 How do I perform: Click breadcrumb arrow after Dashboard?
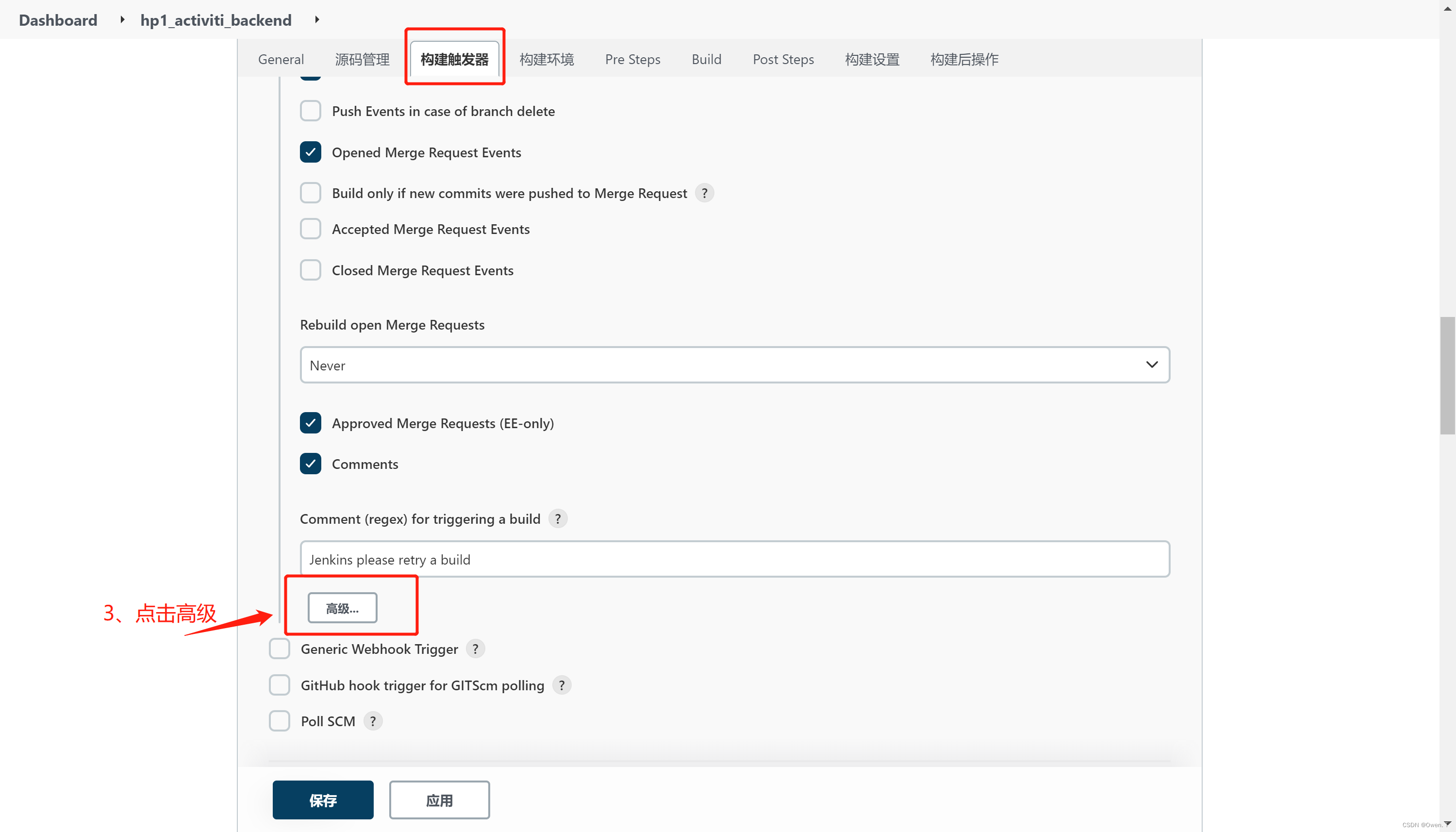pyautogui.click(x=122, y=20)
